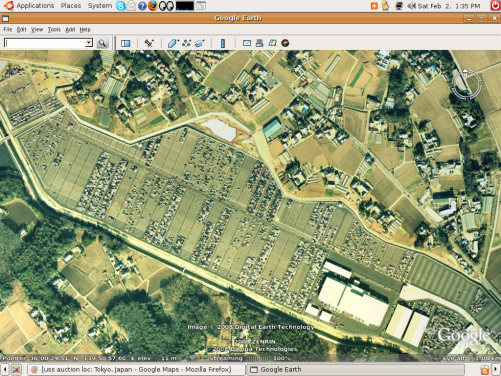
Task: Open the System panel menu
Action: [100, 6]
